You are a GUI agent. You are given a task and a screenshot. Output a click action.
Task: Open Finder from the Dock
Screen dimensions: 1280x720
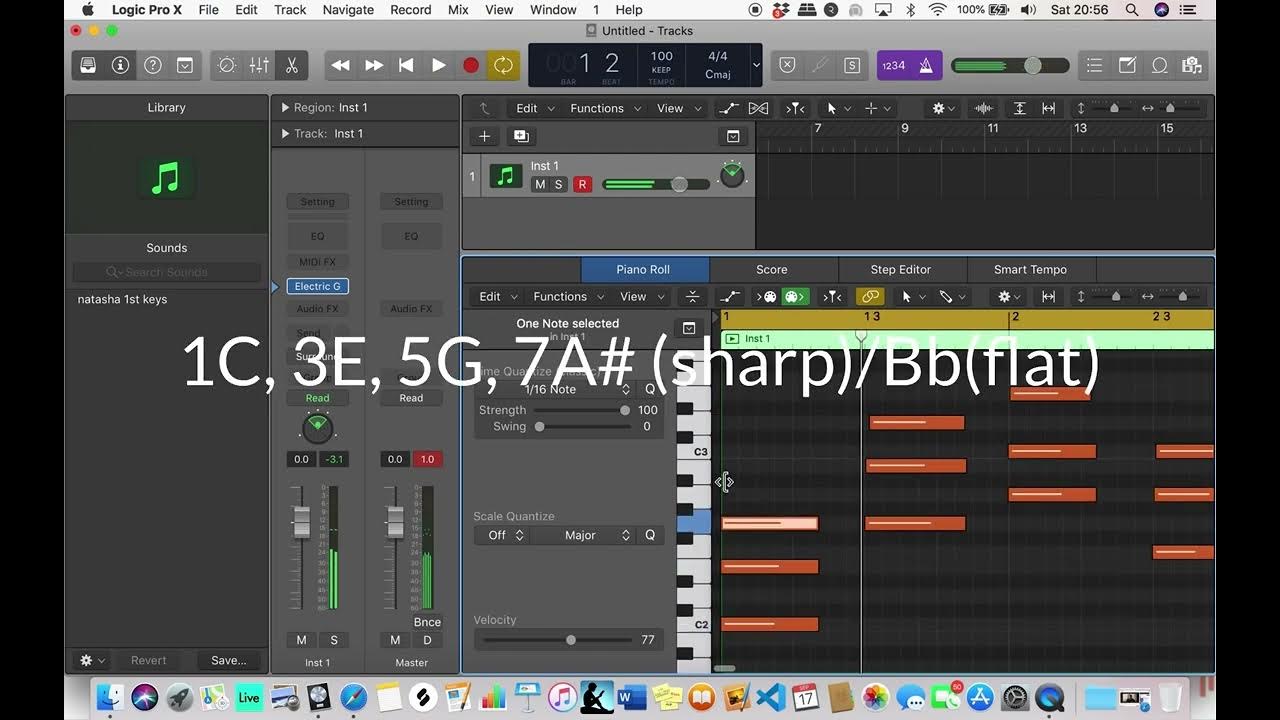tap(110, 697)
